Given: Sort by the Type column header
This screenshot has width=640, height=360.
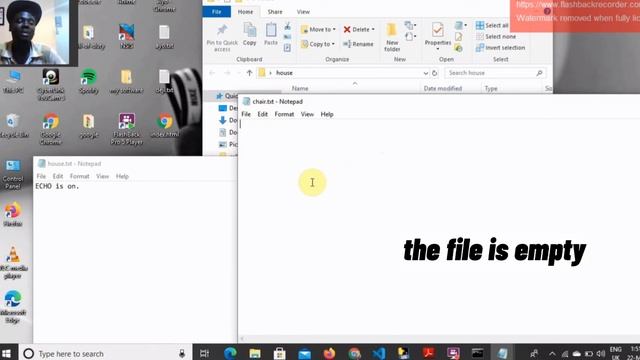Looking at the screenshot, I should tap(491, 88).
